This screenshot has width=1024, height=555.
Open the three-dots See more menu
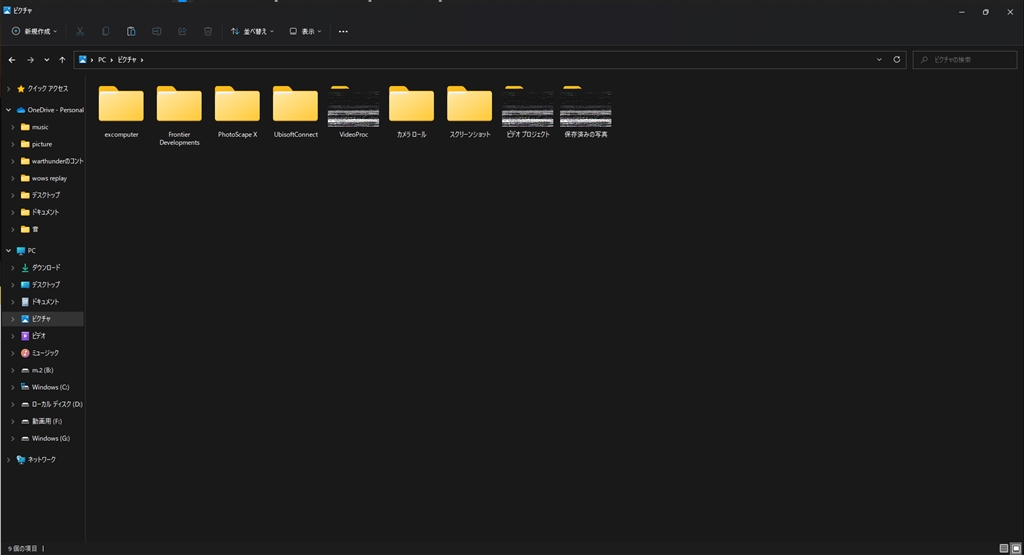pos(343,31)
